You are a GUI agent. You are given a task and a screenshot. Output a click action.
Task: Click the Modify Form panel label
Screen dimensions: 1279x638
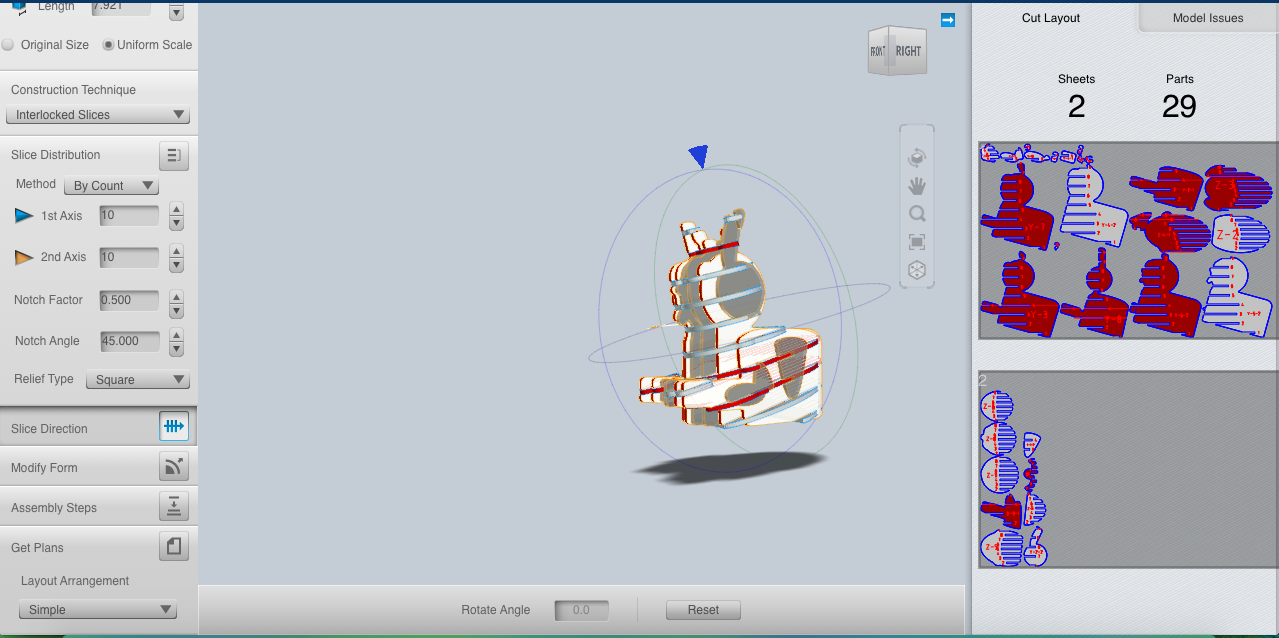click(x=44, y=468)
